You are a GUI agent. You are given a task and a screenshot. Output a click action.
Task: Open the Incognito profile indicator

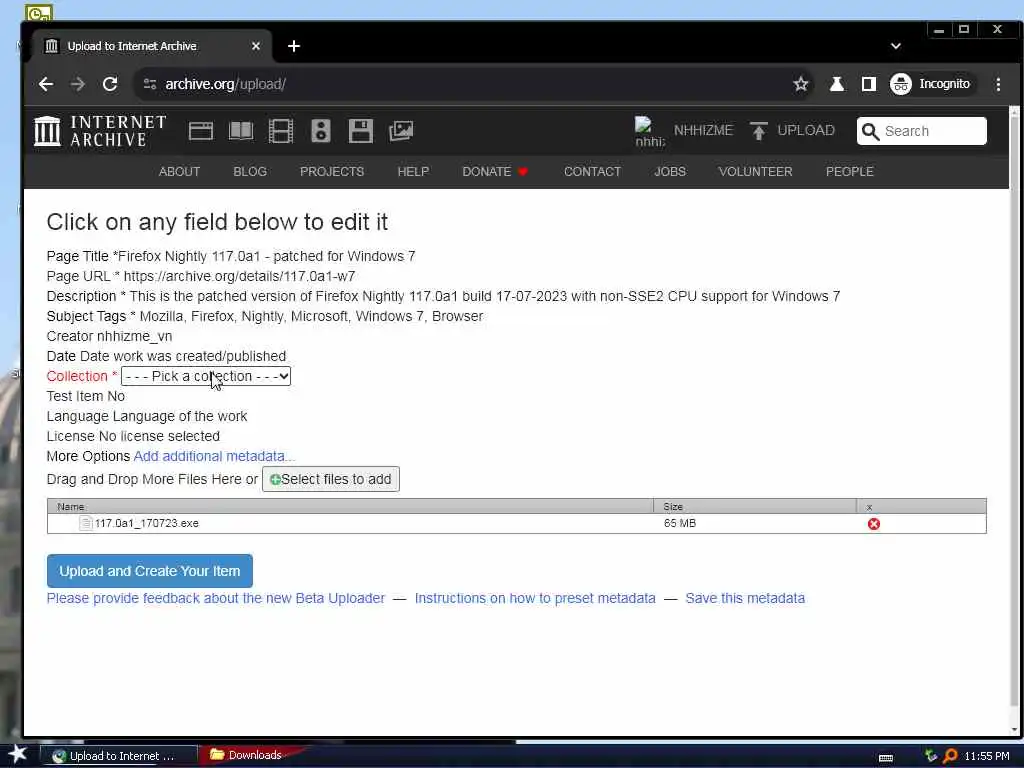[931, 84]
